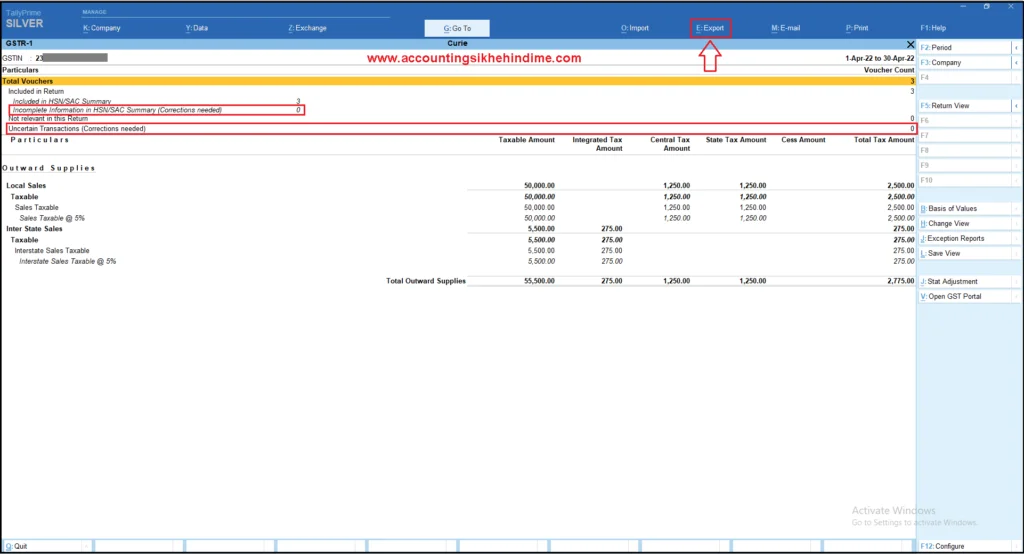Expand arrow beside F5: Return View
Screen dimensions: 1024x554
1016,106
